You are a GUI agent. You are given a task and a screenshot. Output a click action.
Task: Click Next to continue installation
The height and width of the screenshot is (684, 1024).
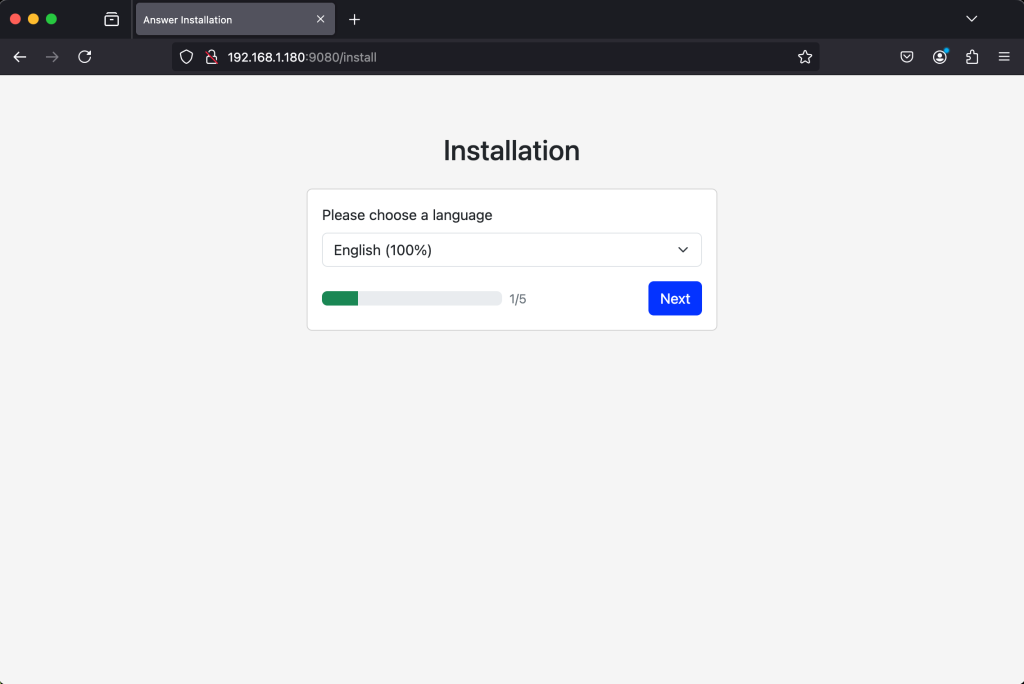click(x=674, y=298)
